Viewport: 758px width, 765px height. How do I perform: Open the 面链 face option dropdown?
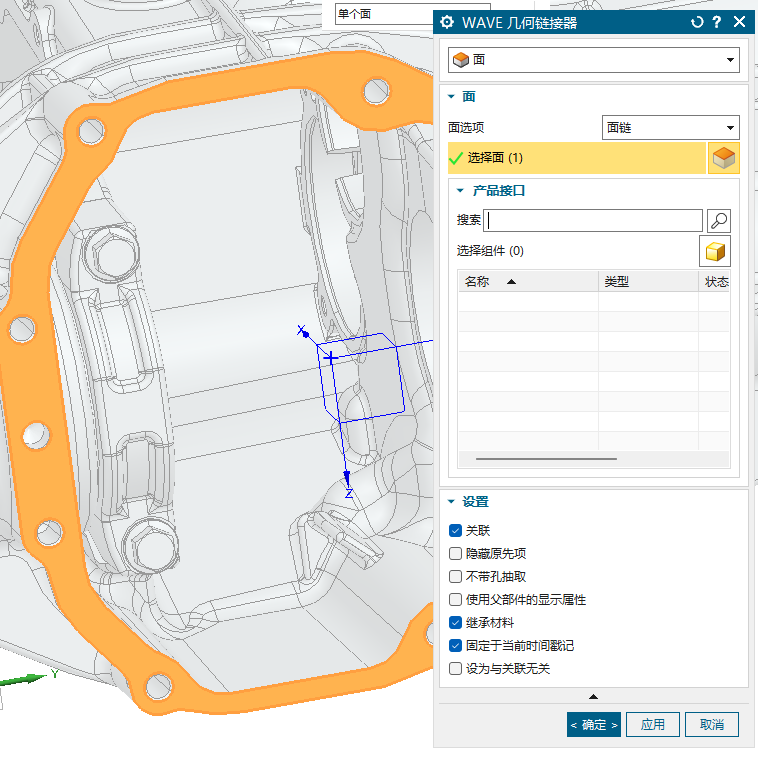tap(671, 128)
